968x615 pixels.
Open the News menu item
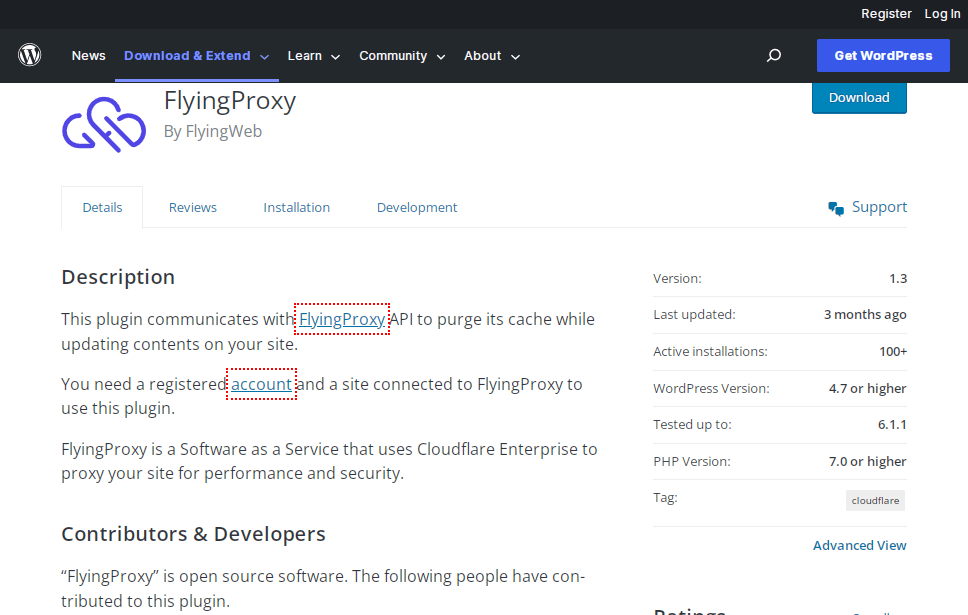coord(88,56)
